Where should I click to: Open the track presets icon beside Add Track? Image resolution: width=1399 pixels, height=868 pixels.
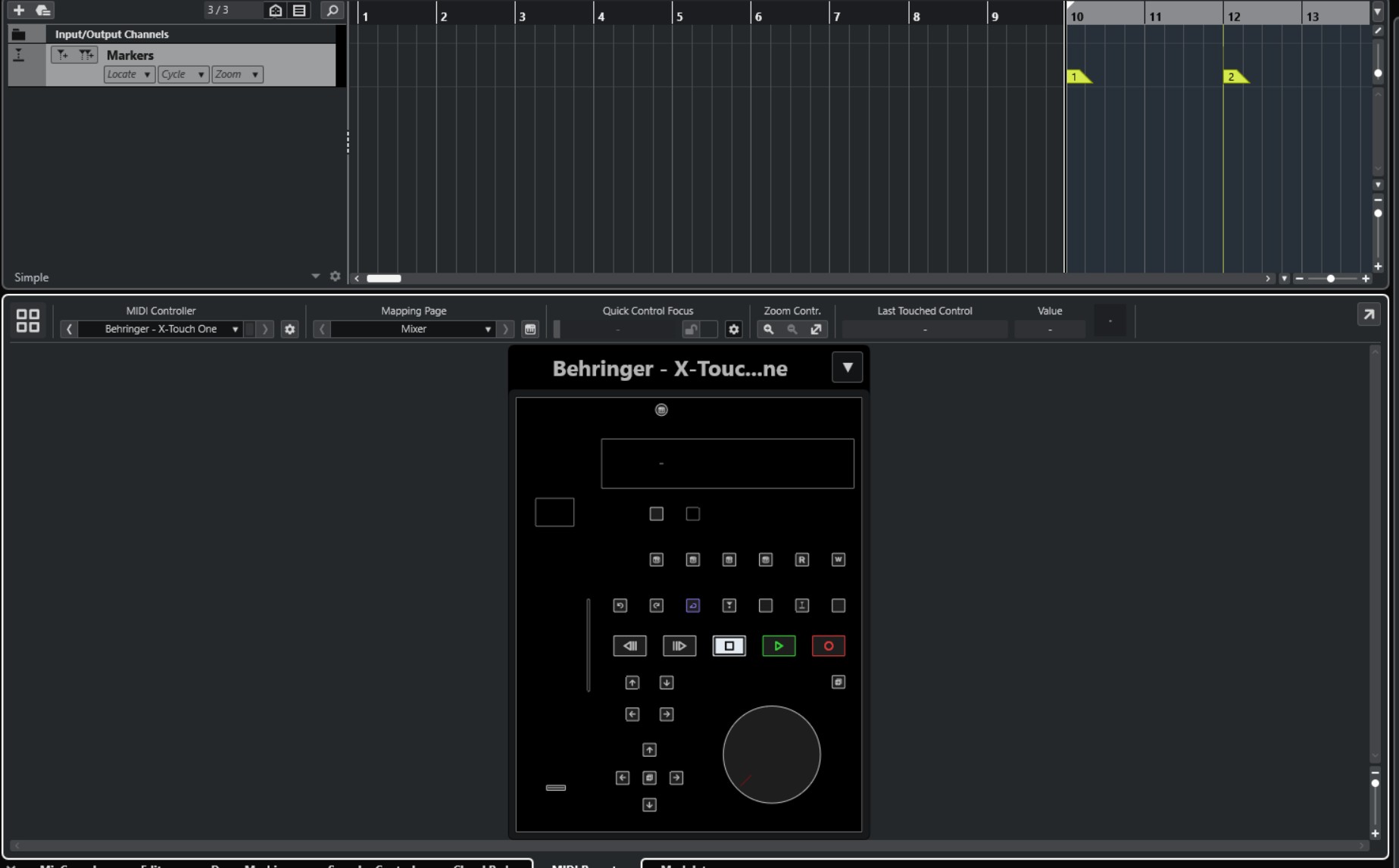point(43,10)
